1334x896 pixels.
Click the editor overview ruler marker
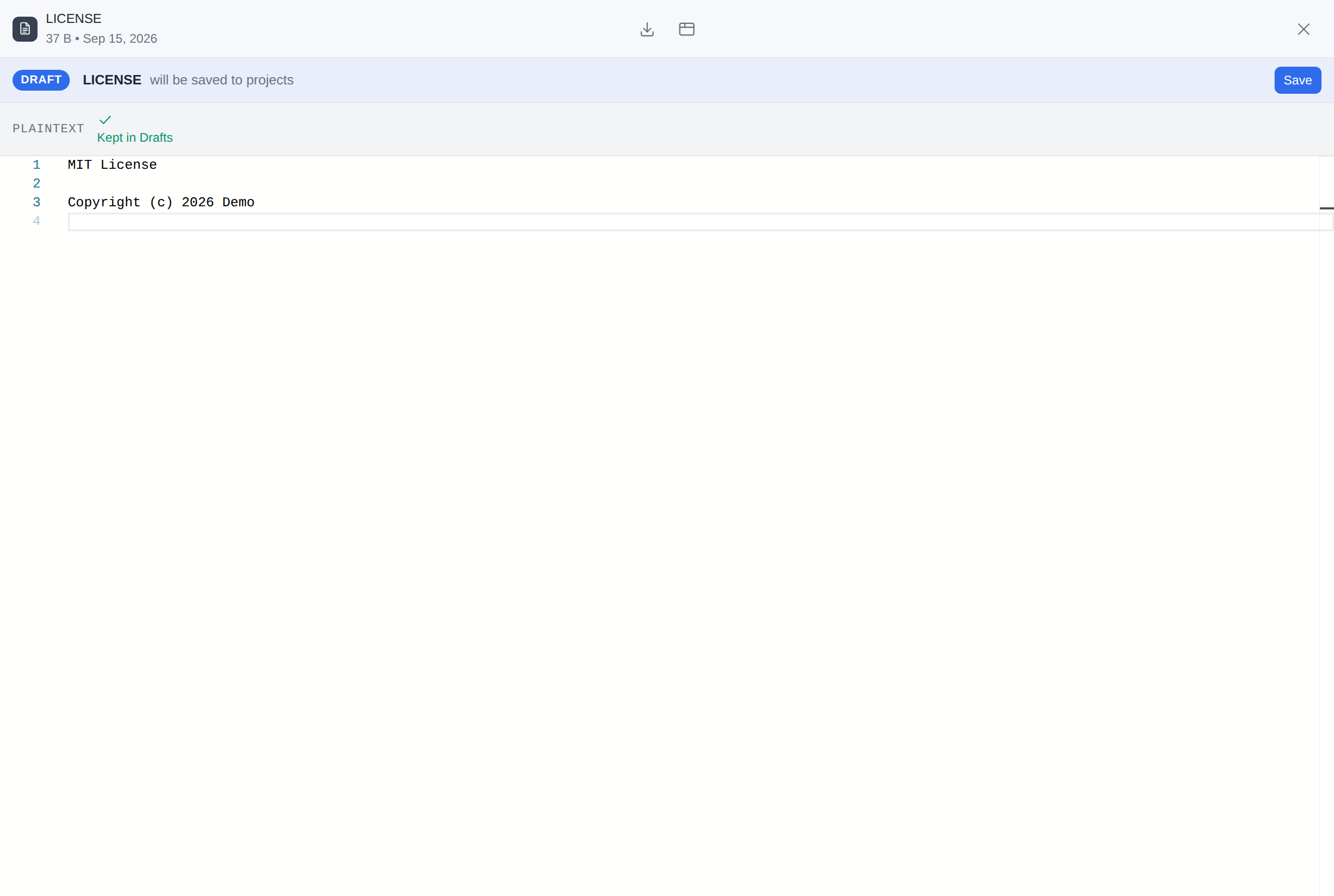(x=1327, y=208)
